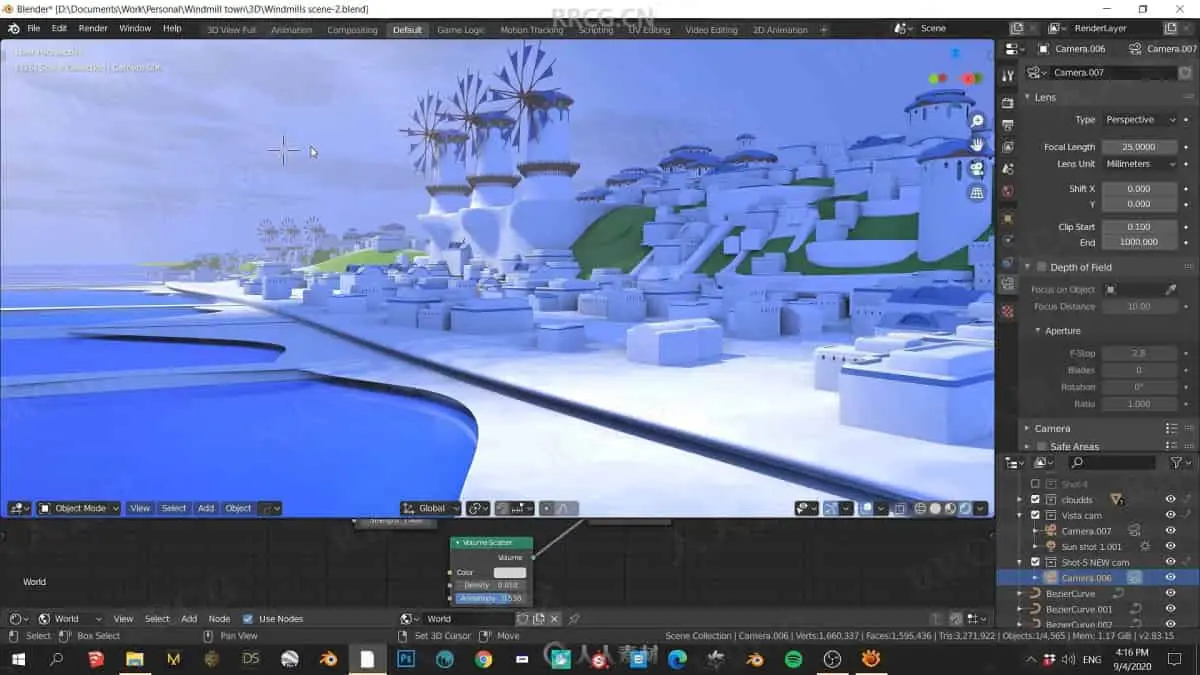Toggle the Use Nodes checkbox
Screen dimensions: 1200x675
click(248, 619)
